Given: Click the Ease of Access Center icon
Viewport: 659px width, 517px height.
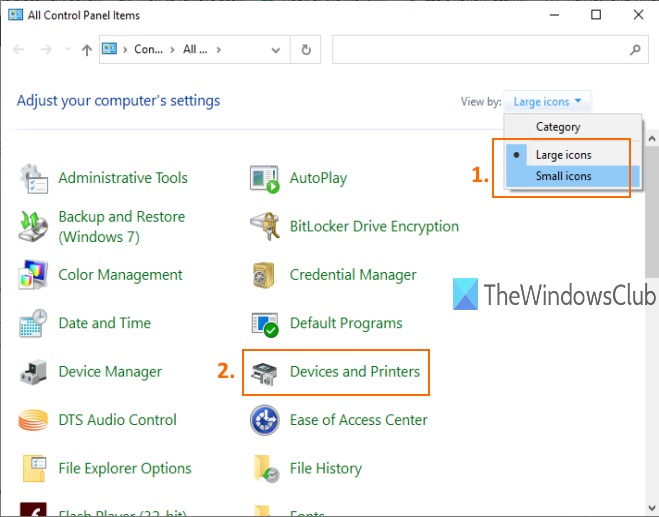Looking at the screenshot, I should coord(264,420).
